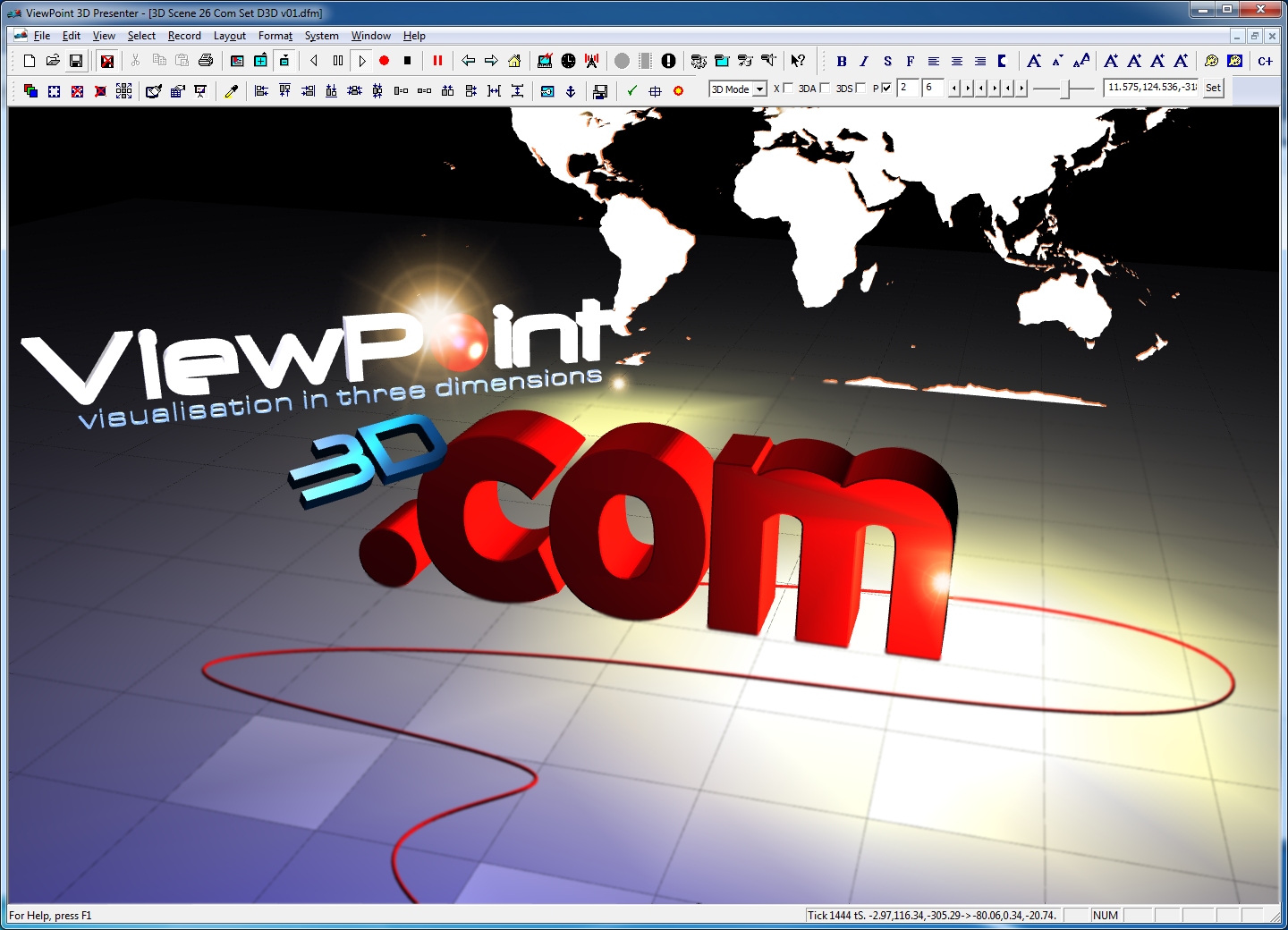
Task: Toggle the 3DA checkbox
Action: [825, 88]
